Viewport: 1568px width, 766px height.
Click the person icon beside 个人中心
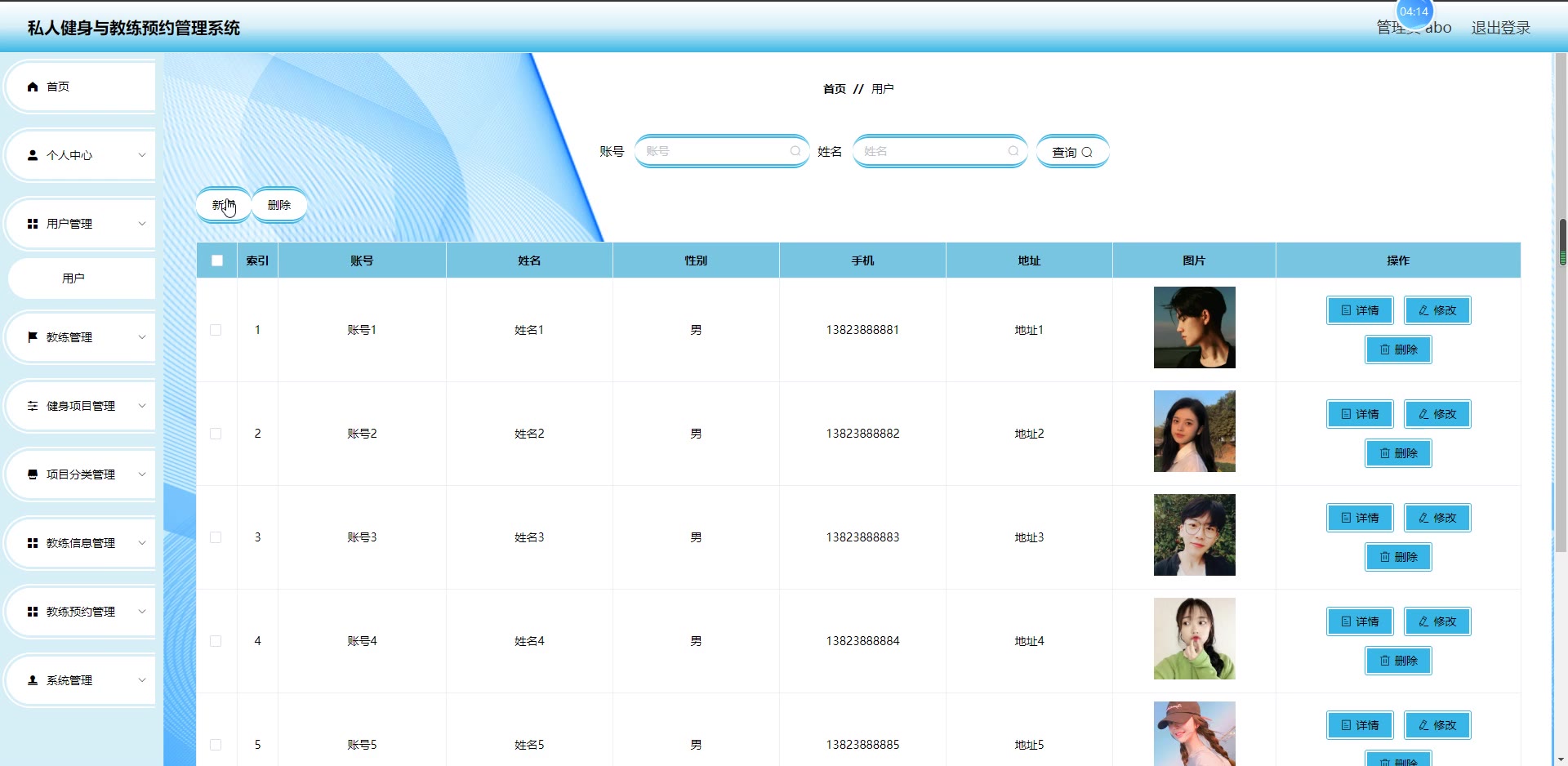point(33,155)
